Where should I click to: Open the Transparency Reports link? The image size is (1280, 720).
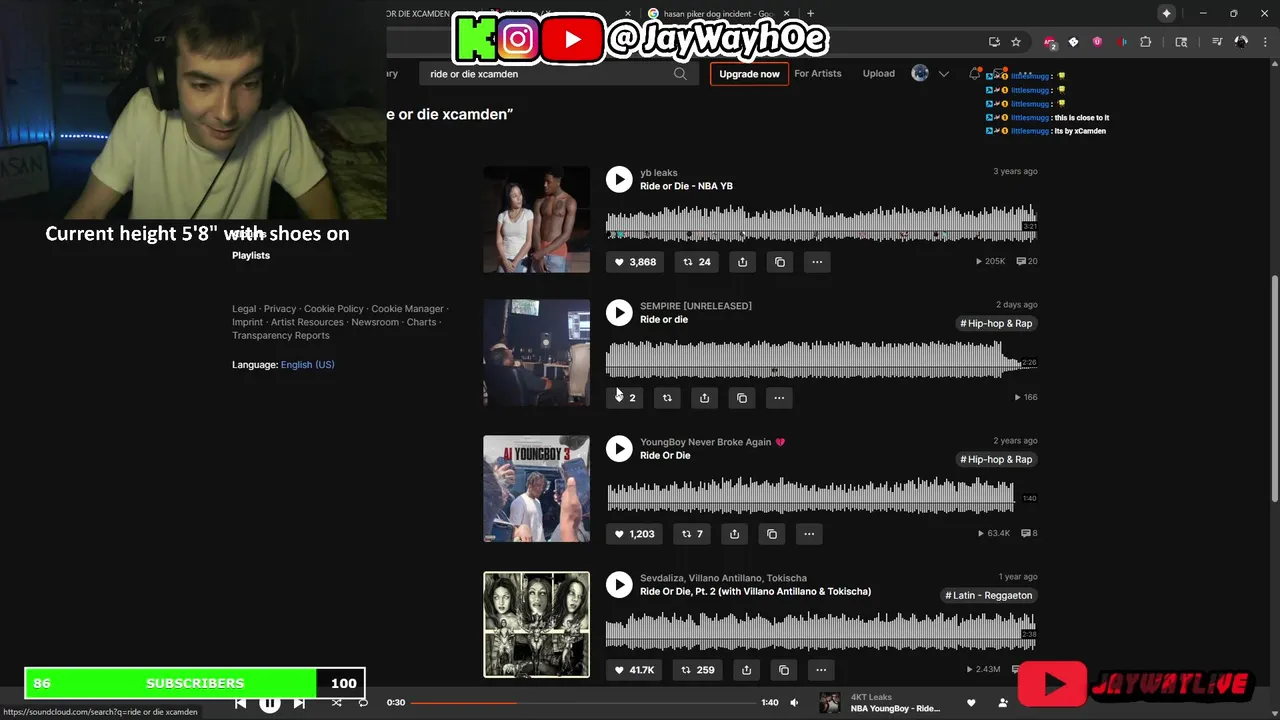281,336
